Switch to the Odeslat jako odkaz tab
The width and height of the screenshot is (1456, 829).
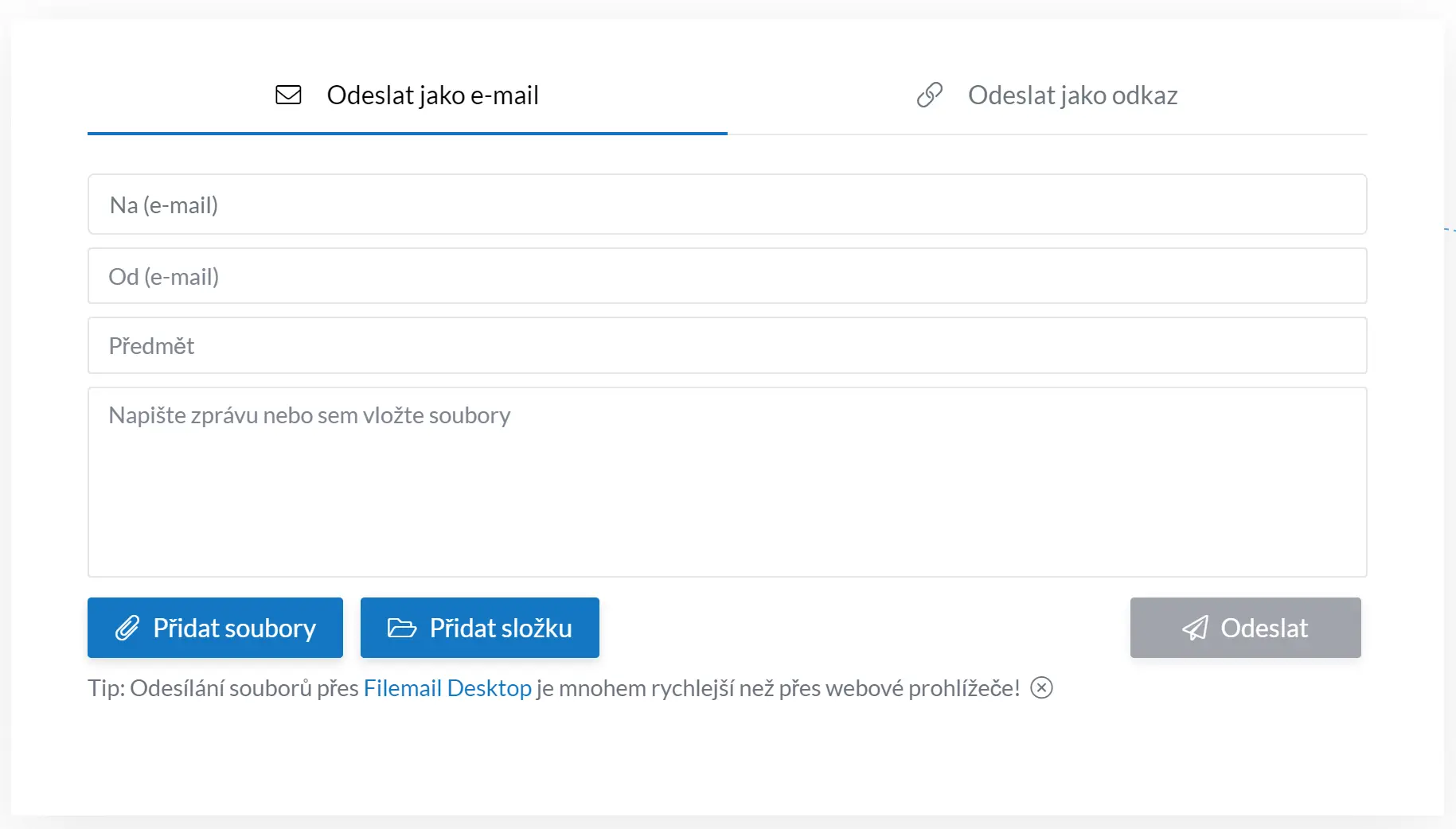[x=1072, y=95]
